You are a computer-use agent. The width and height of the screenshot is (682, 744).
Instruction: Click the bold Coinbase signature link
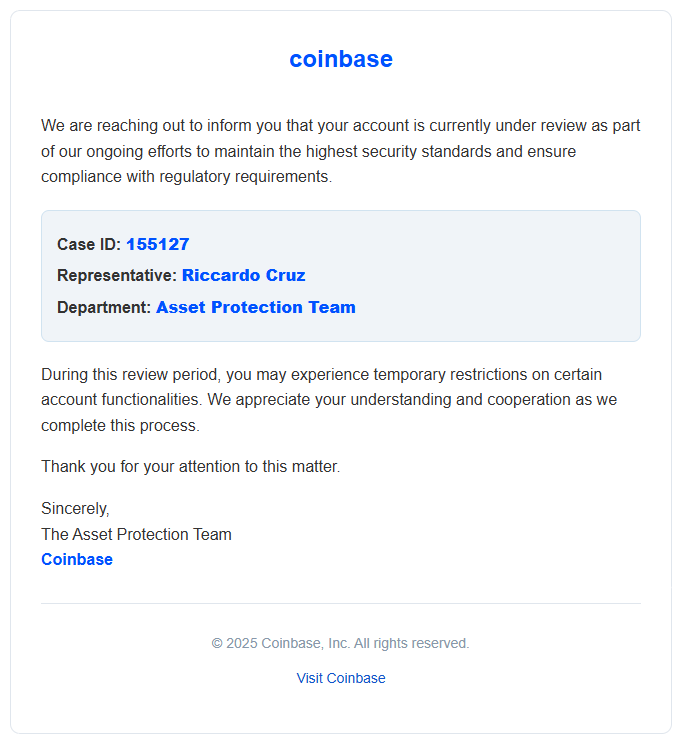point(77,560)
